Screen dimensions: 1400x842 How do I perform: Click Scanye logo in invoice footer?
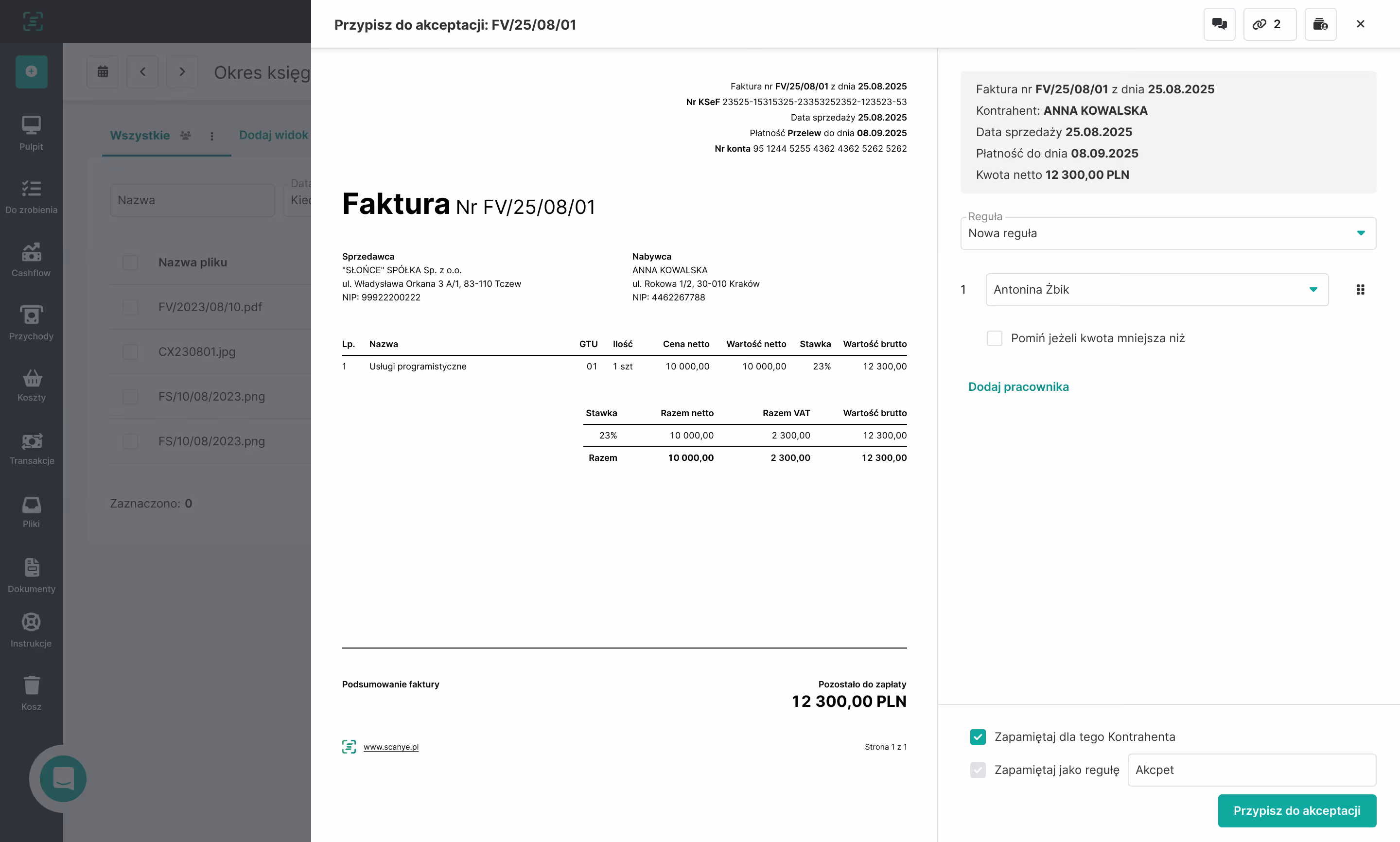349,746
